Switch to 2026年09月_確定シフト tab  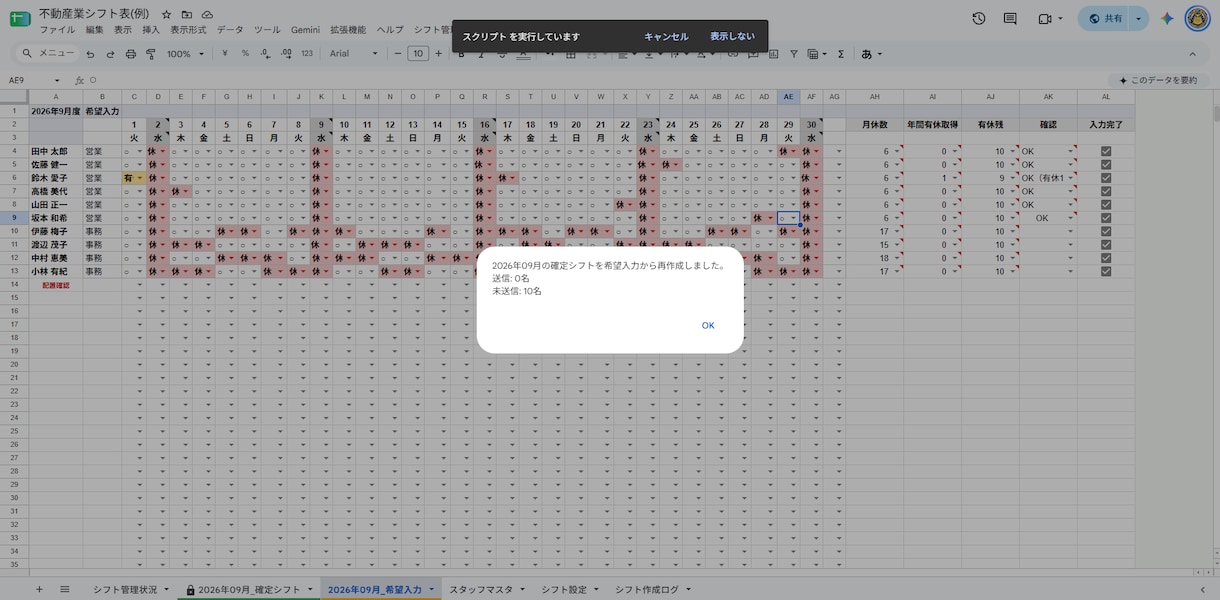click(x=250, y=590)
